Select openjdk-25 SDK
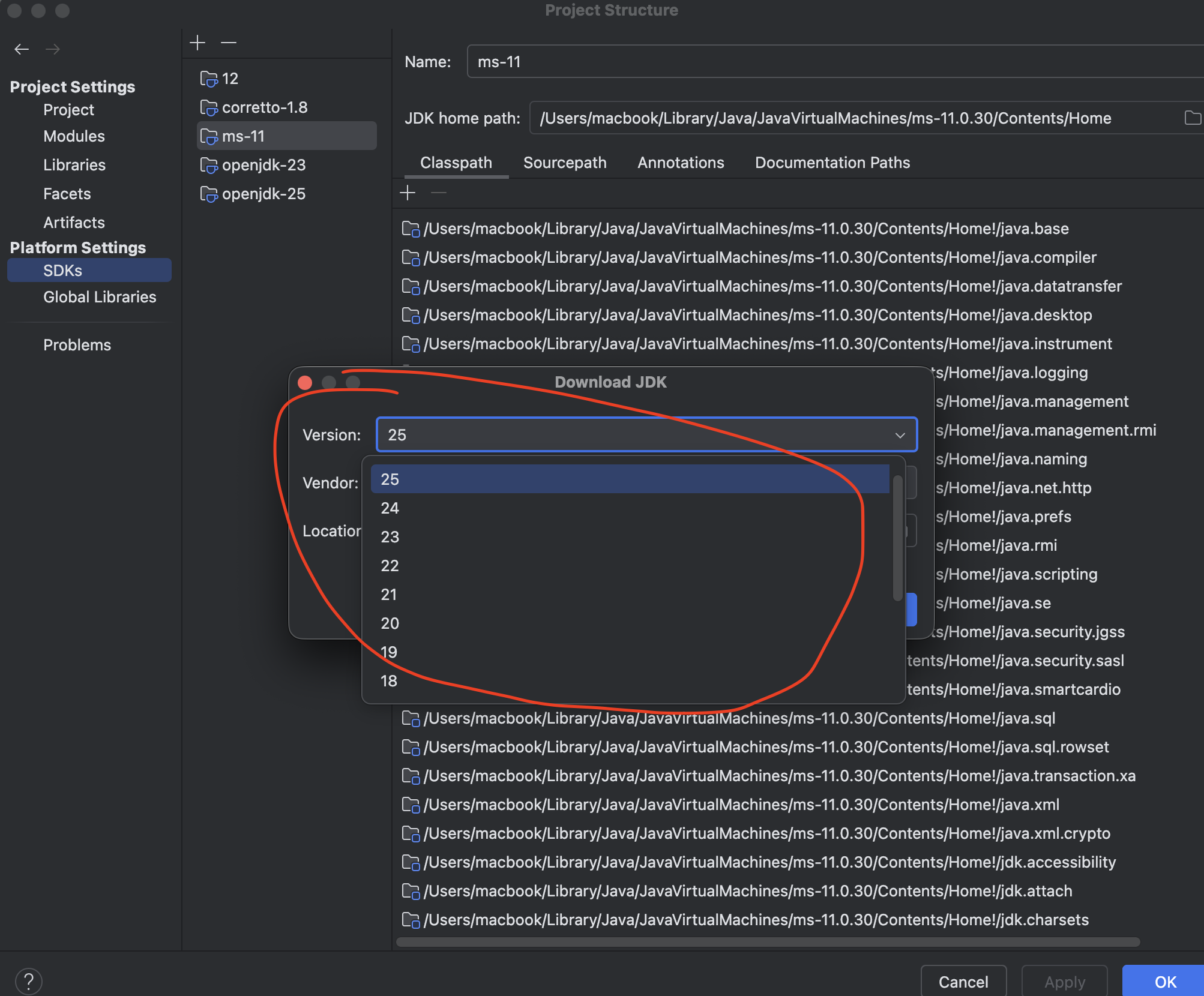Image resolution: width=1204 pixels, height=996 pixels. pyautogui.click(x=287, y=194)
